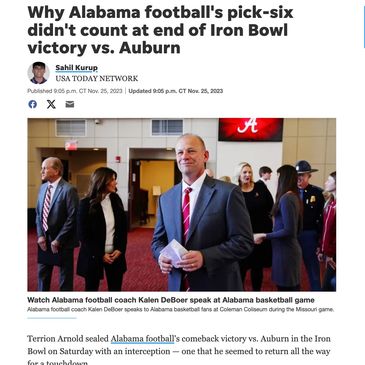
Task: Follow the 'Alabama football' hyperlink in paragraph
Action: coord(142,339)
